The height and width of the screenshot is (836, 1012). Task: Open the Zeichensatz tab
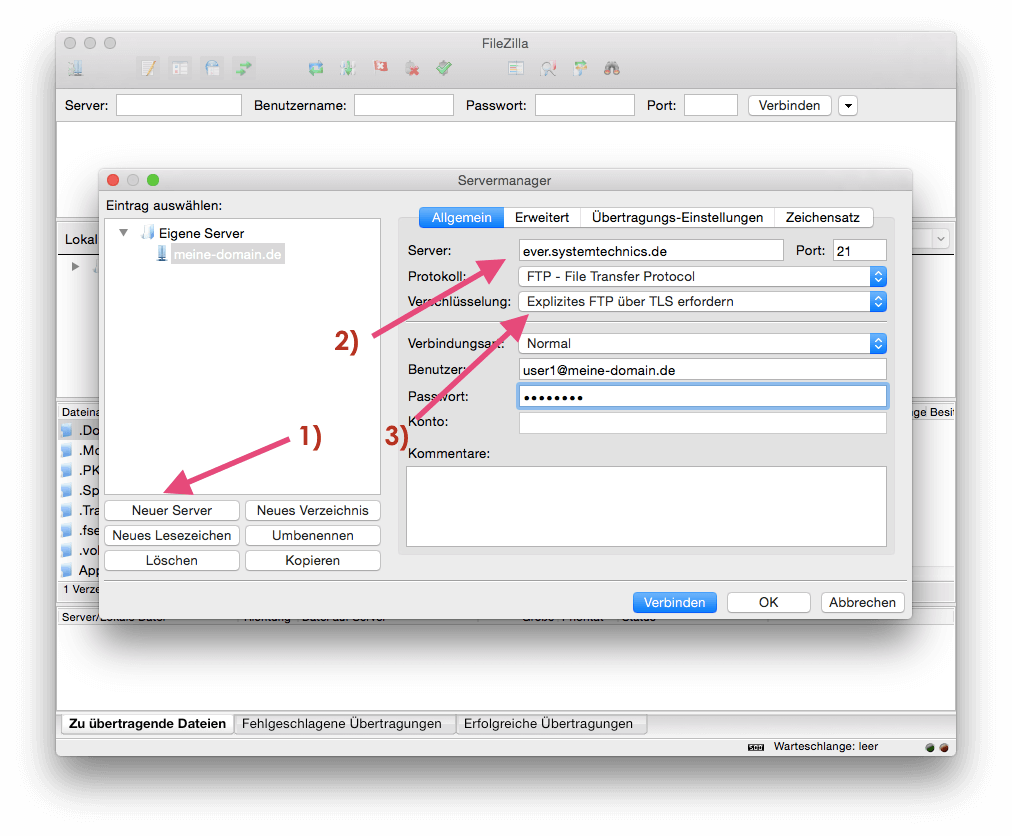823,218
